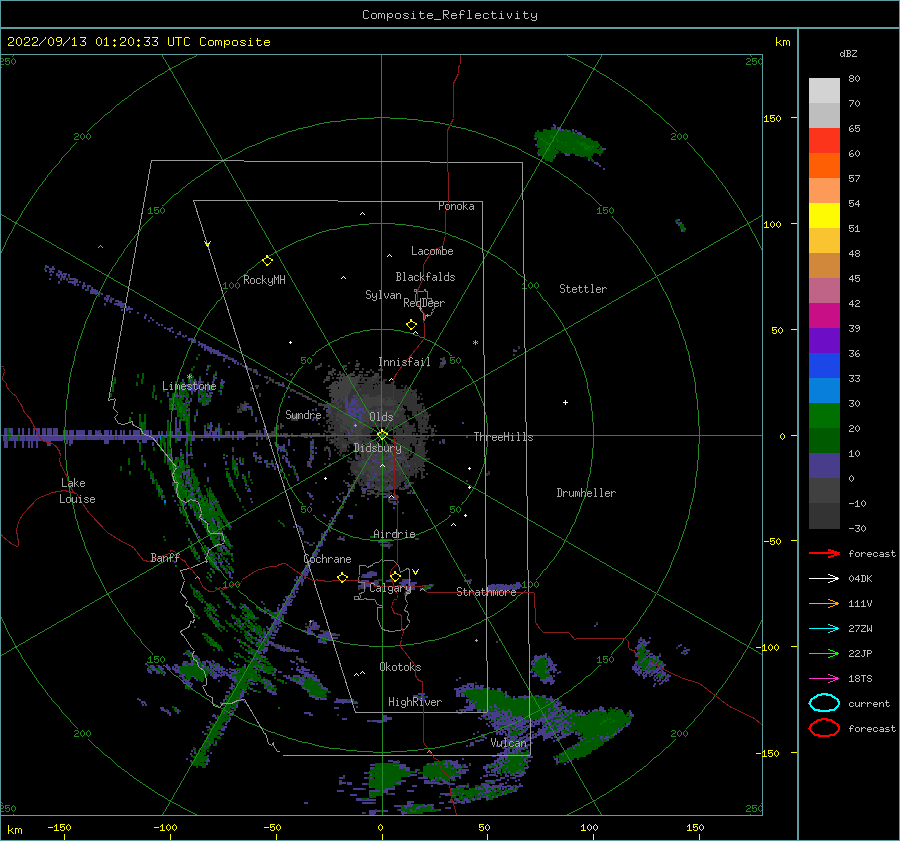Screen dimensions: 900x841
Task: Click the 0 dBZ purple color swatch
Action: [x=824, y=466]
